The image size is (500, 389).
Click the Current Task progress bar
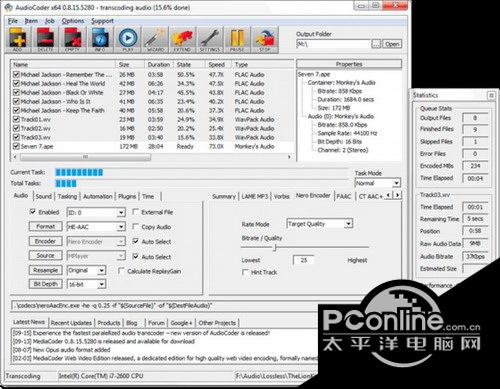click(x=201, y=172)
